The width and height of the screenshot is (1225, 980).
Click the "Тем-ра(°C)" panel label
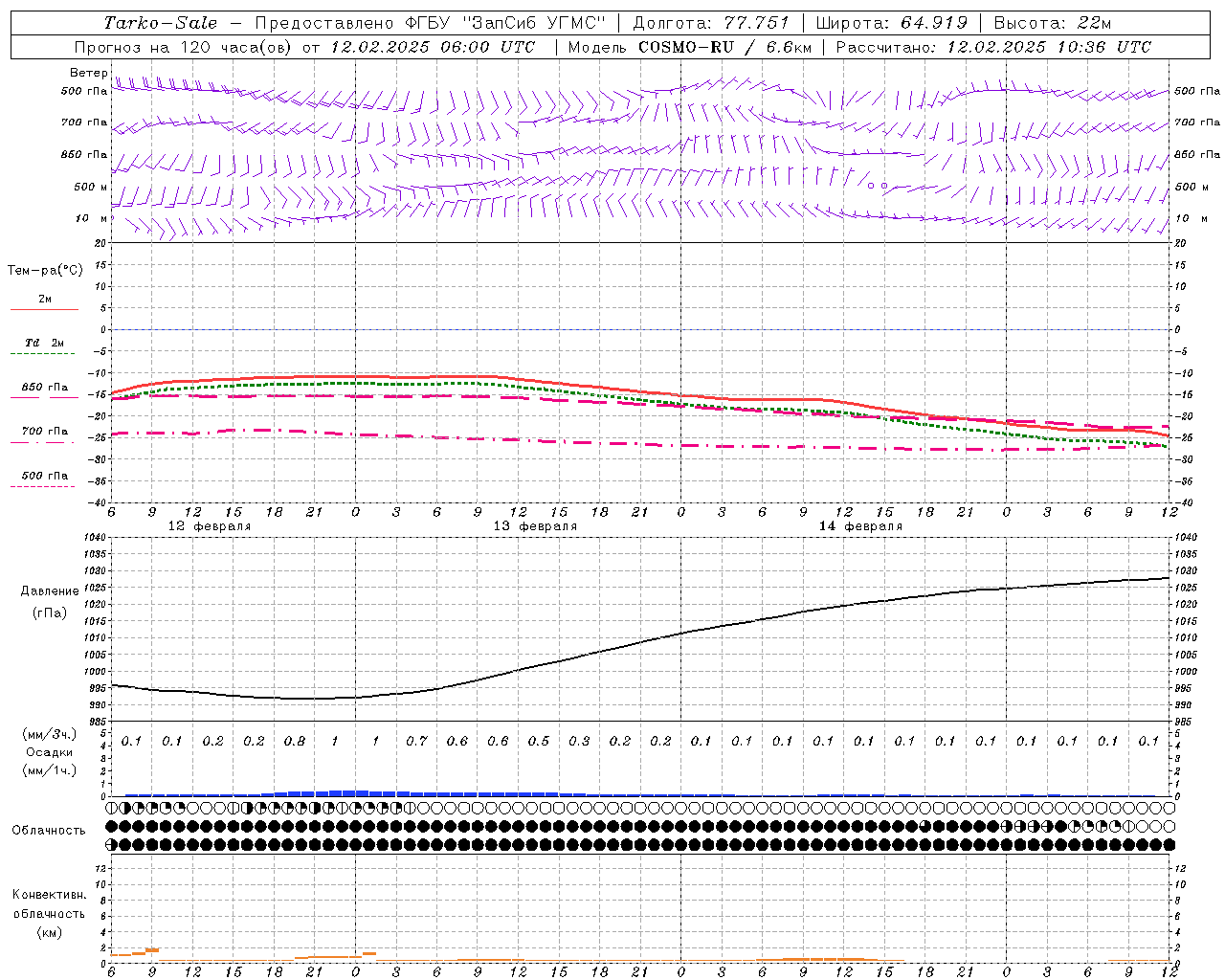click(x=45, y=271)
